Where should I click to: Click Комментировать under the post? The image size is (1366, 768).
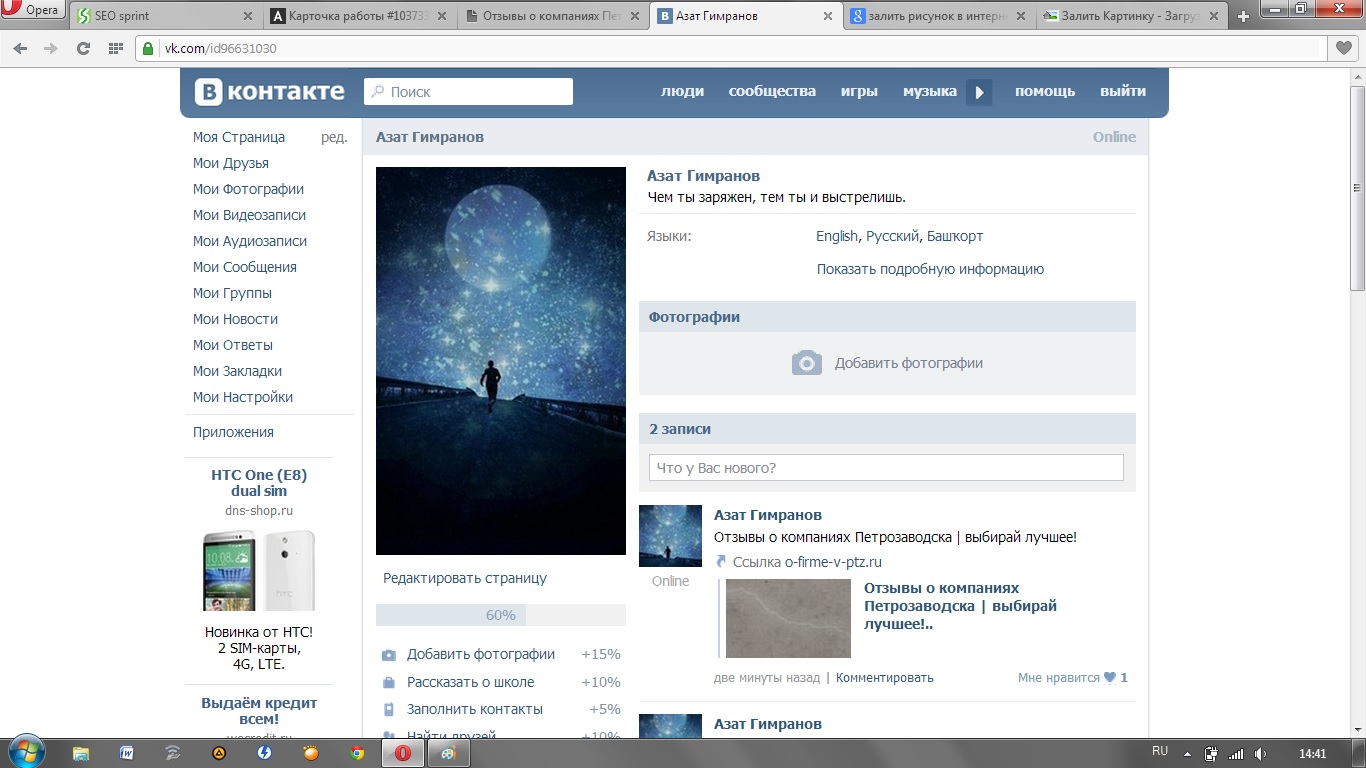pyautogui.click(x=885, y=677)
